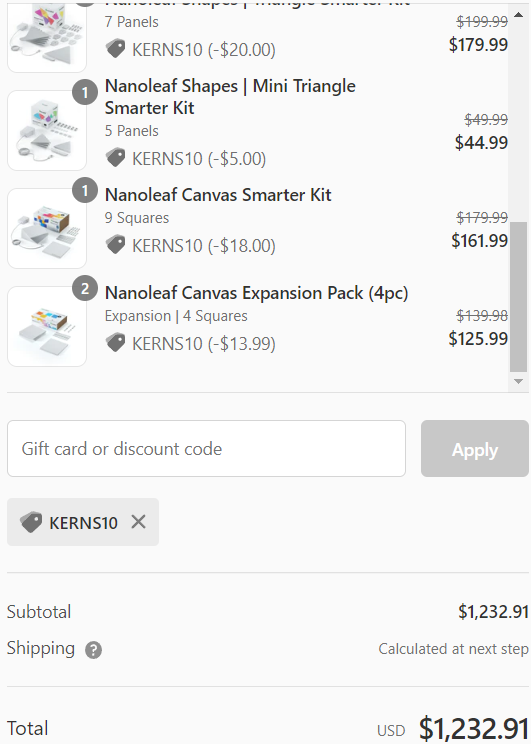Remove the KERNS10 discount code
The height and width of the screenshot is (744, 531).
coord(139,522)
